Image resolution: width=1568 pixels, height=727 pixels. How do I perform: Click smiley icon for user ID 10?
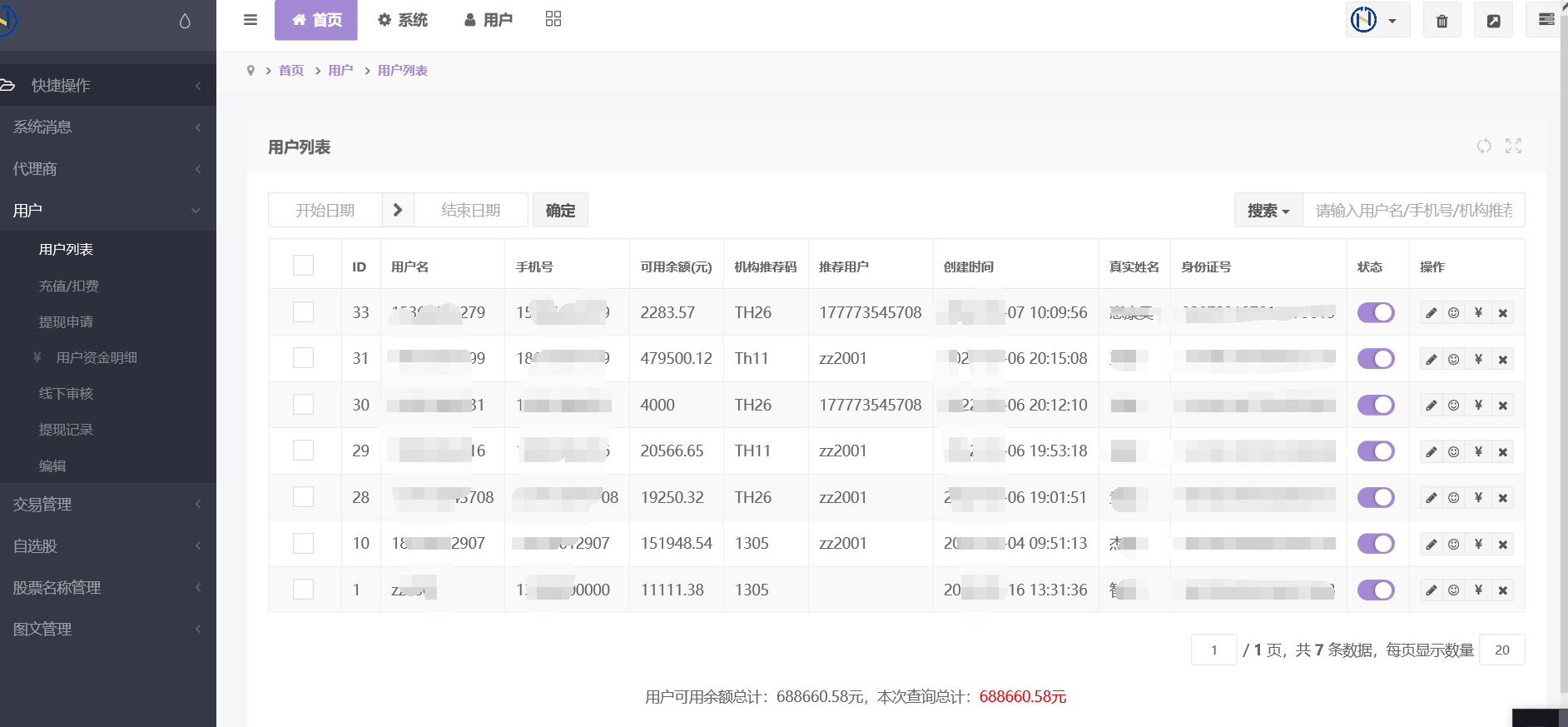click(1454, 544)
